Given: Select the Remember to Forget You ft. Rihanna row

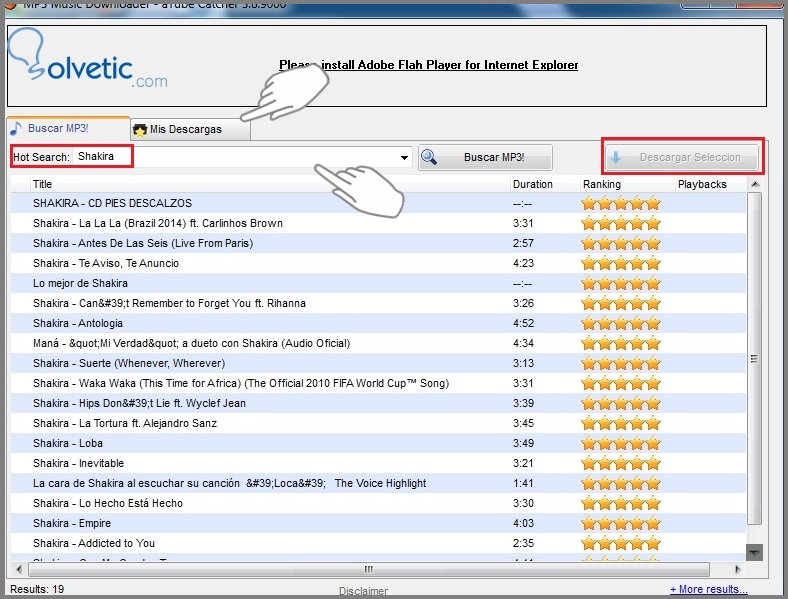Looking at the screenshot, I should 378,304.
